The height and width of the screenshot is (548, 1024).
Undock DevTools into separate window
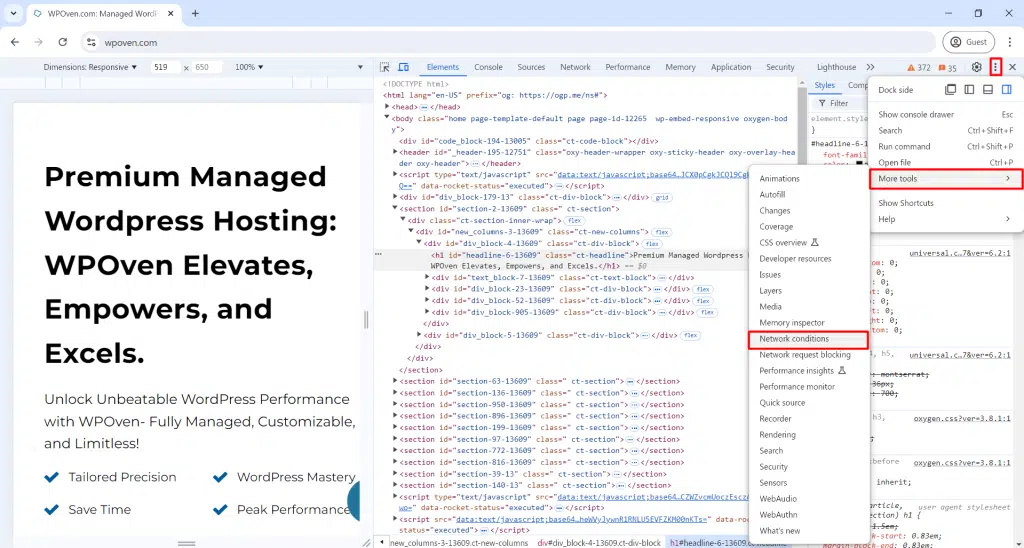[950, 89]
